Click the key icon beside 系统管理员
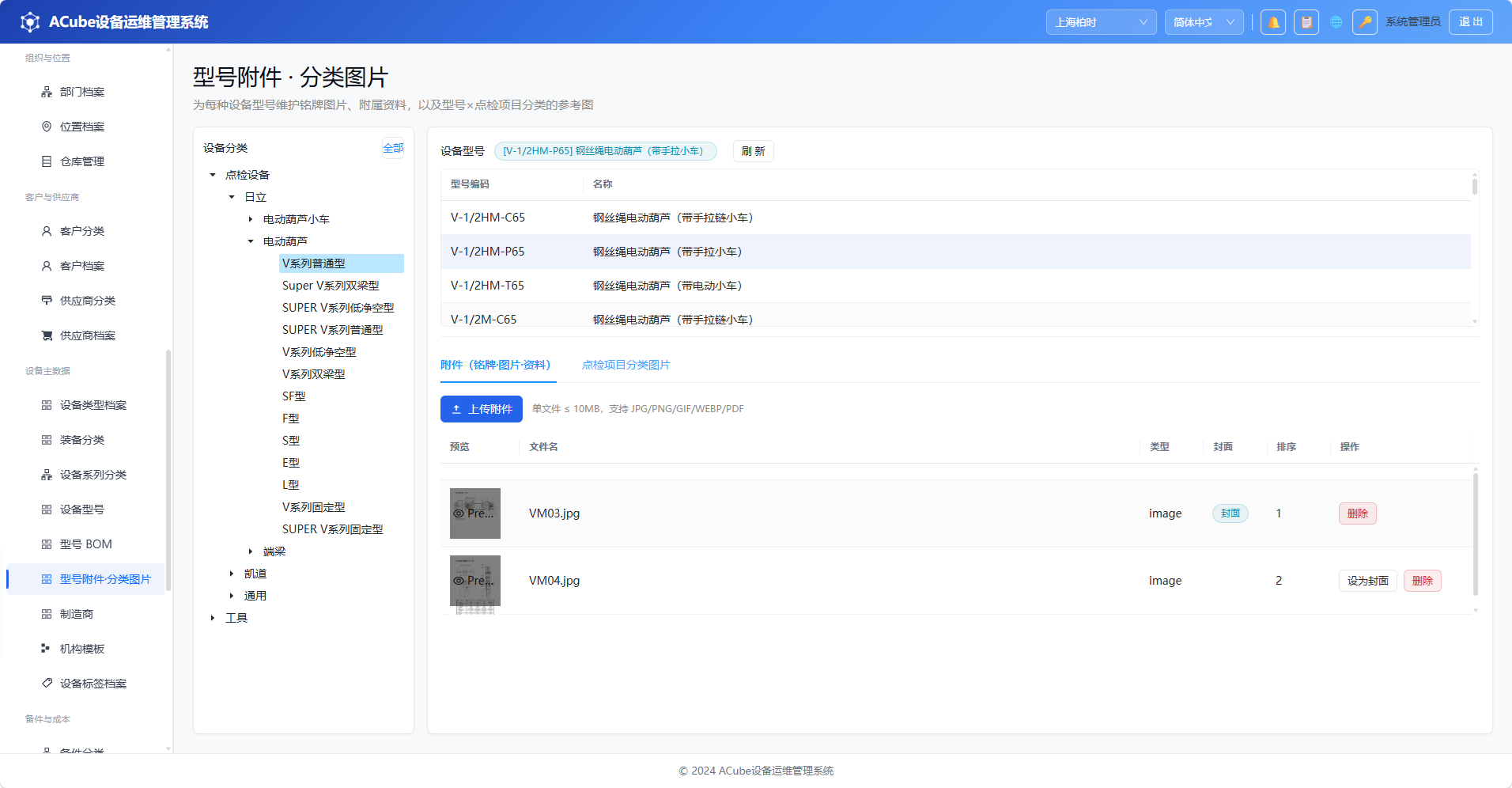The image size is (1512, 788). click(x=1365, y=22)
